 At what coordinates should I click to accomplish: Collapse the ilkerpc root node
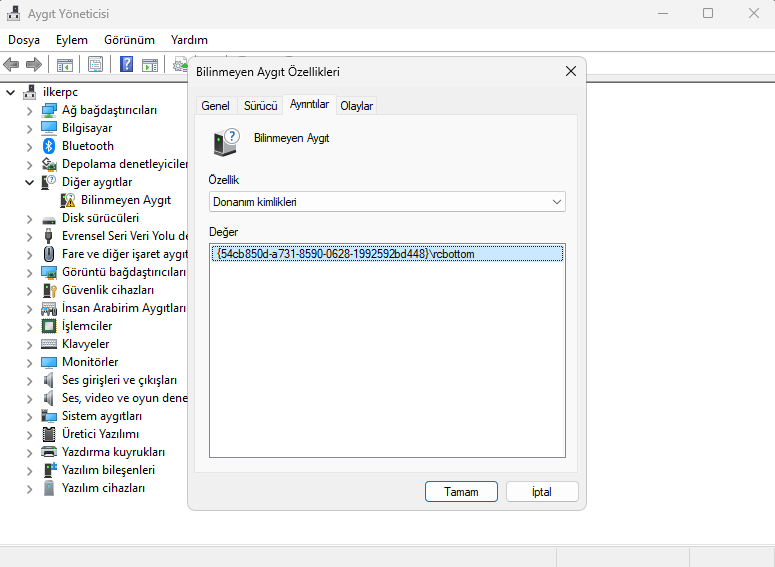[x=11, y=92]
